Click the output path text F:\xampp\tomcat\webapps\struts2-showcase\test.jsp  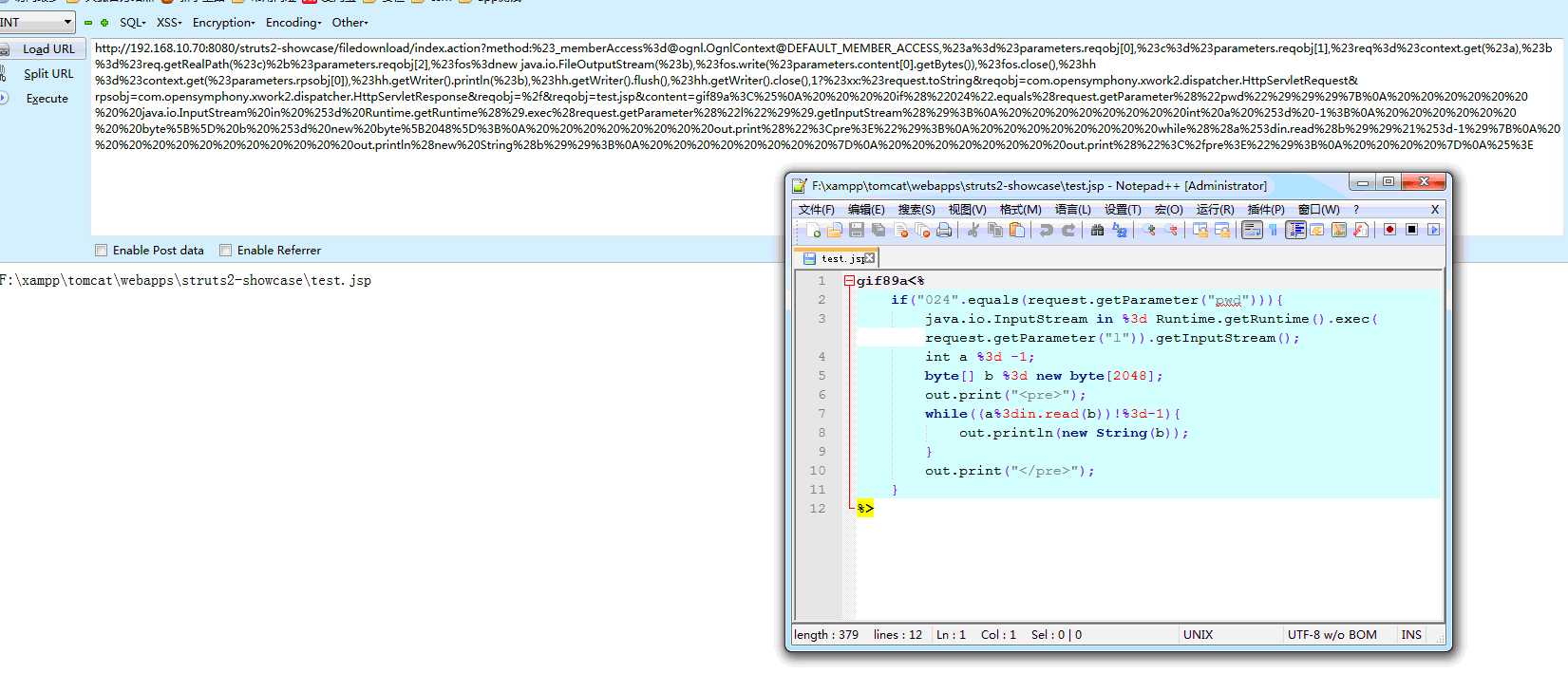point(186,281)
